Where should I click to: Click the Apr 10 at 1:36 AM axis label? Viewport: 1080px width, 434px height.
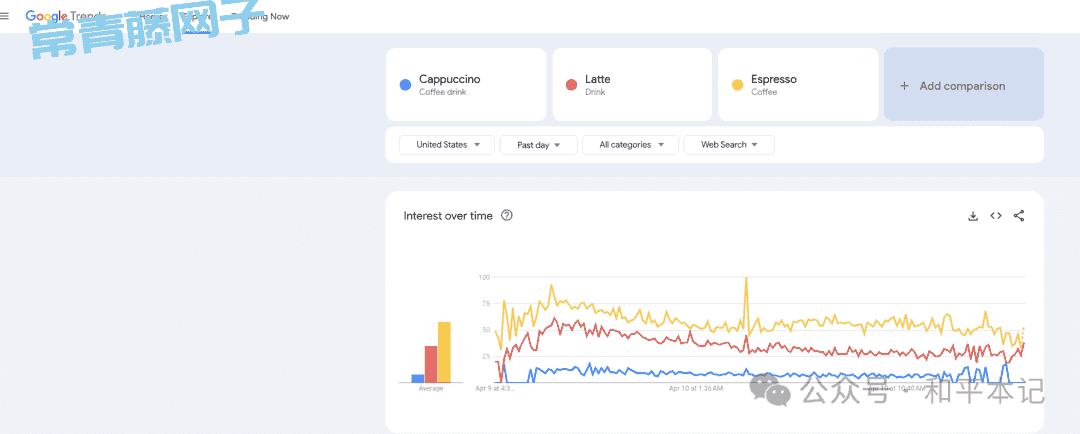696,389
